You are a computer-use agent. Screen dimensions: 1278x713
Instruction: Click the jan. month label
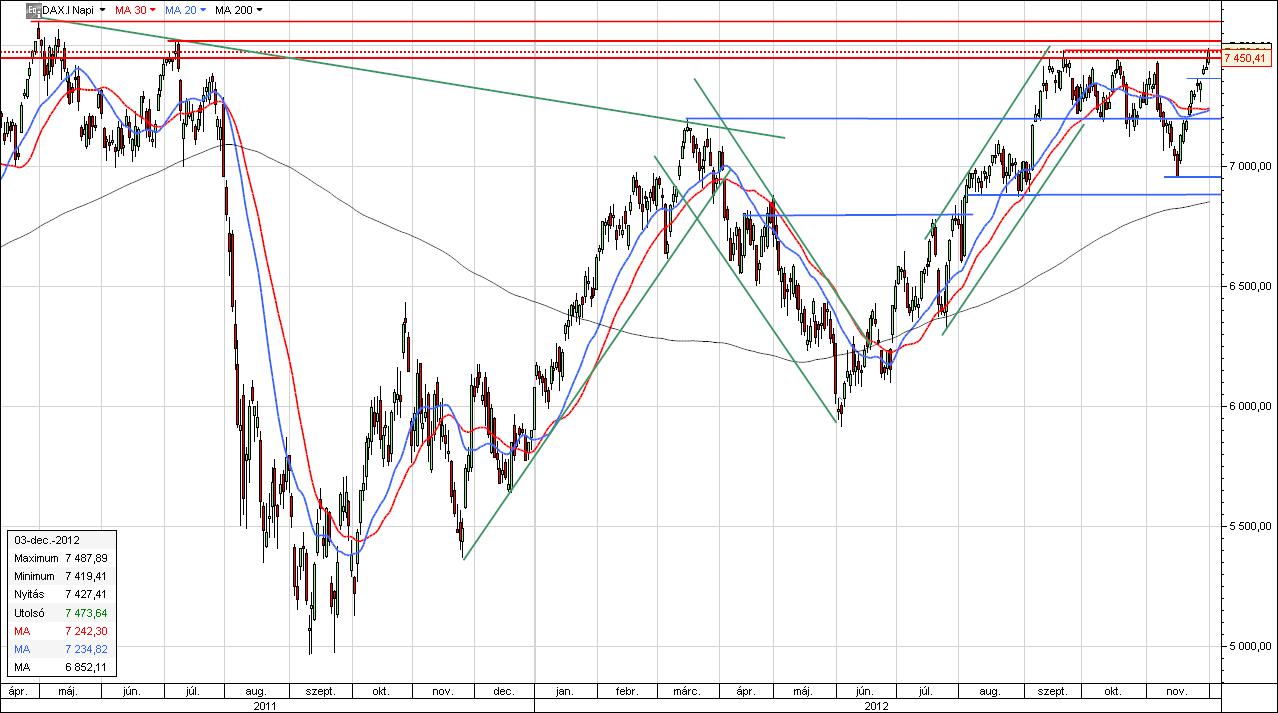pos(565,691)
